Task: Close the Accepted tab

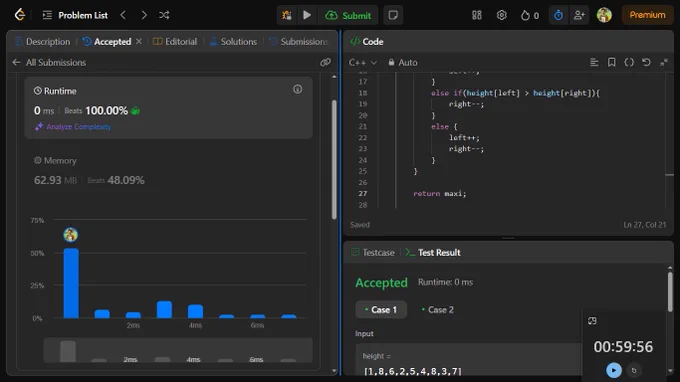Action: (139, 41)
